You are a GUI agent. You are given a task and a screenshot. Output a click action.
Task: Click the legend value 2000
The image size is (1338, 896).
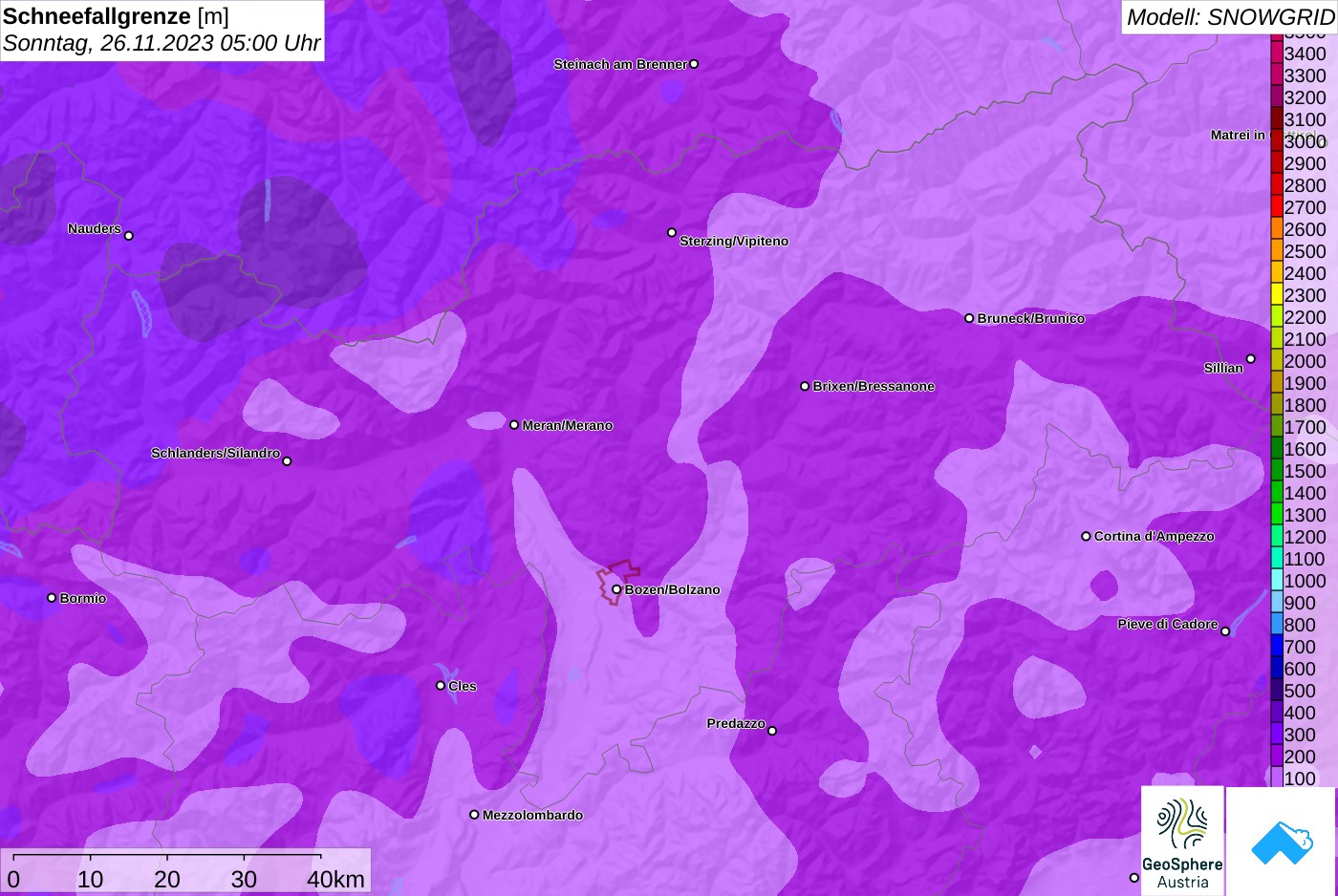point(1306,361)
